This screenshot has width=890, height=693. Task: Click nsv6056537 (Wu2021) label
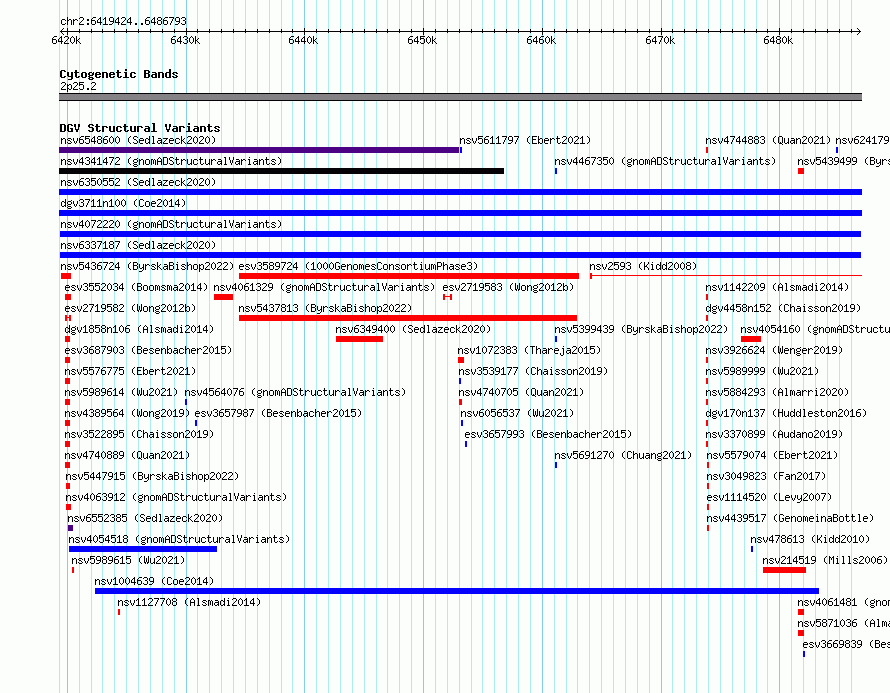pyautogui.click(x=517, y=413)
